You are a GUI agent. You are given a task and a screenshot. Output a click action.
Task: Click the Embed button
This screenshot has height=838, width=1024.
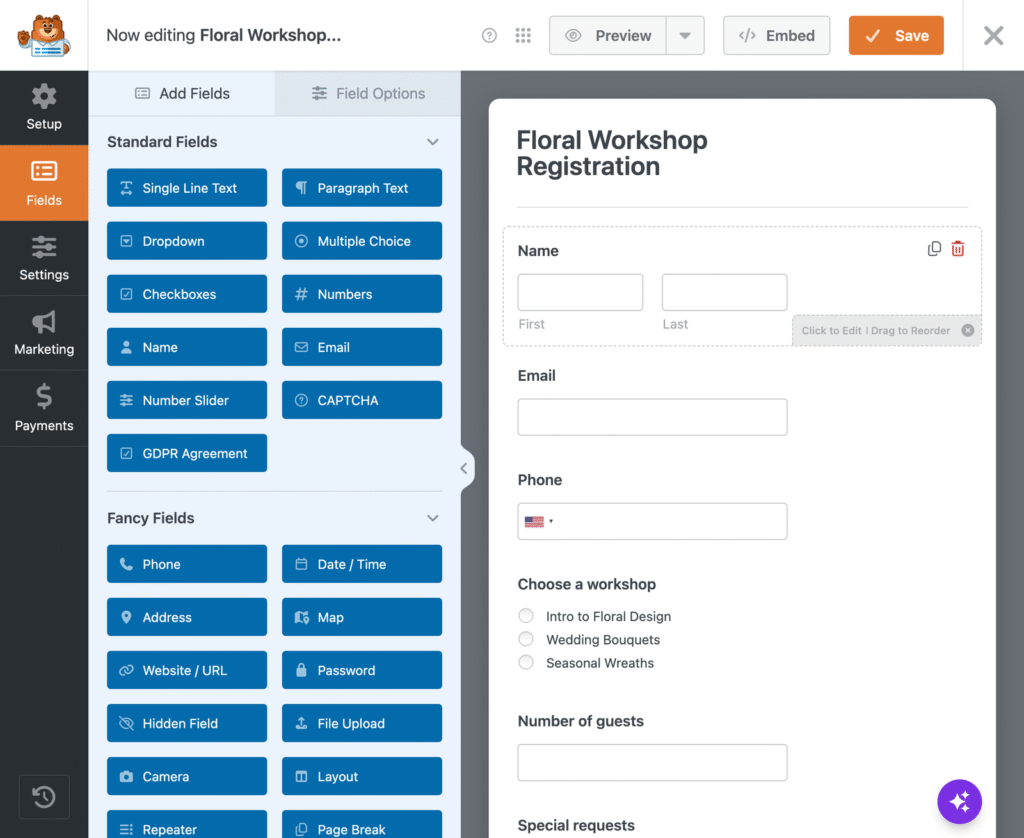(776, 35)
